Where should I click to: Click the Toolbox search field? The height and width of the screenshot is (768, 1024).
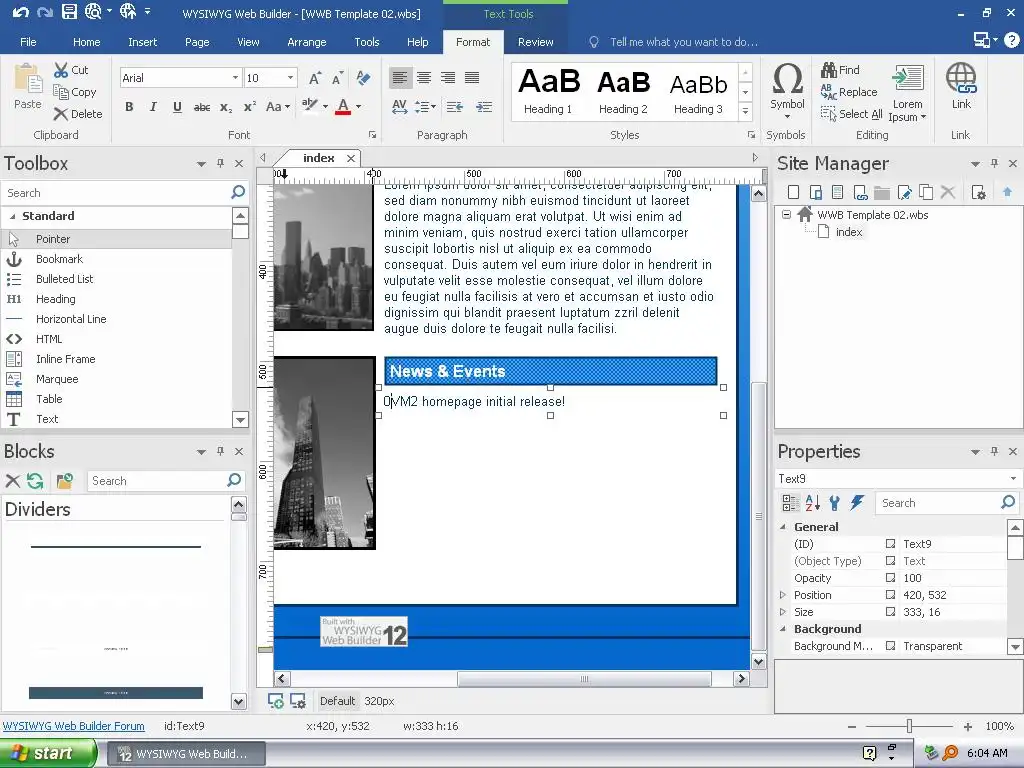tap(118, 193)
